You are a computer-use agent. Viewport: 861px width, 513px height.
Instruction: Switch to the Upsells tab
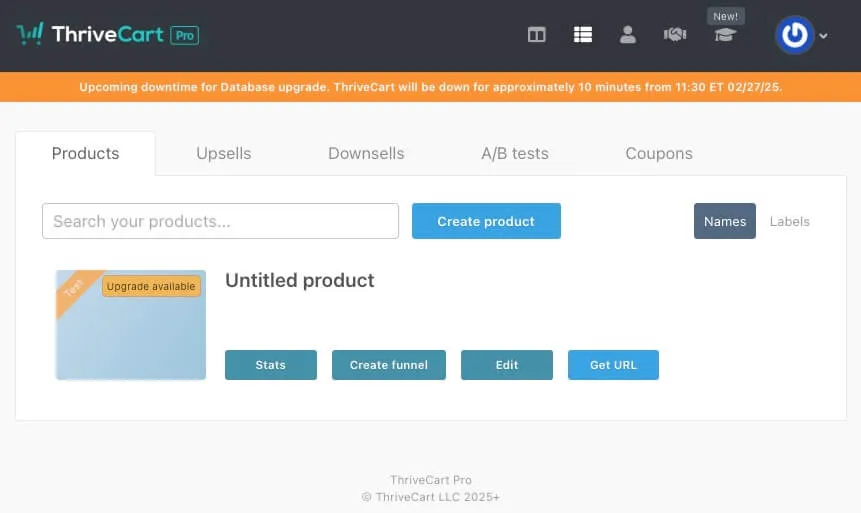click(223, 153)
